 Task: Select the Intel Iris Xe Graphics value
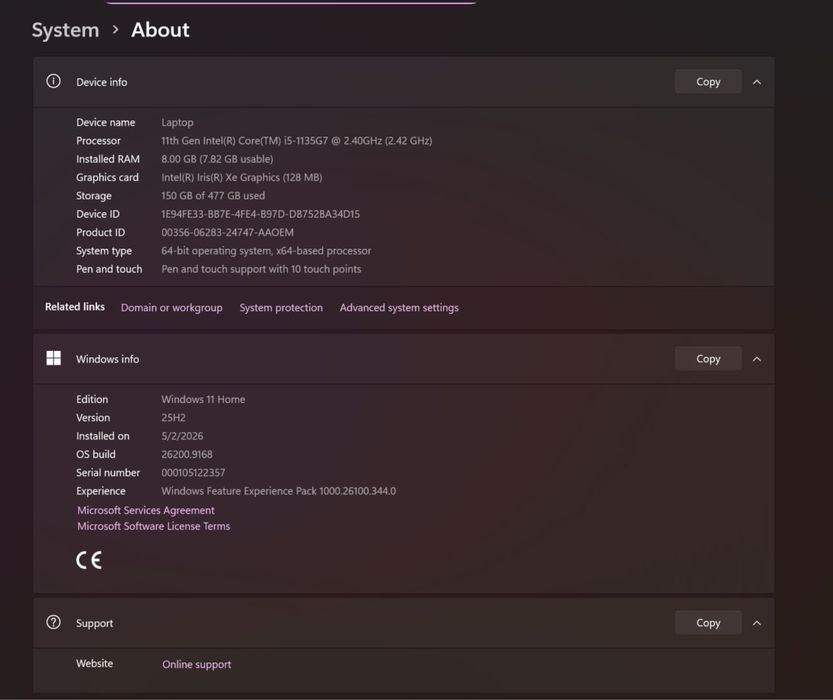tap(242, 177)
